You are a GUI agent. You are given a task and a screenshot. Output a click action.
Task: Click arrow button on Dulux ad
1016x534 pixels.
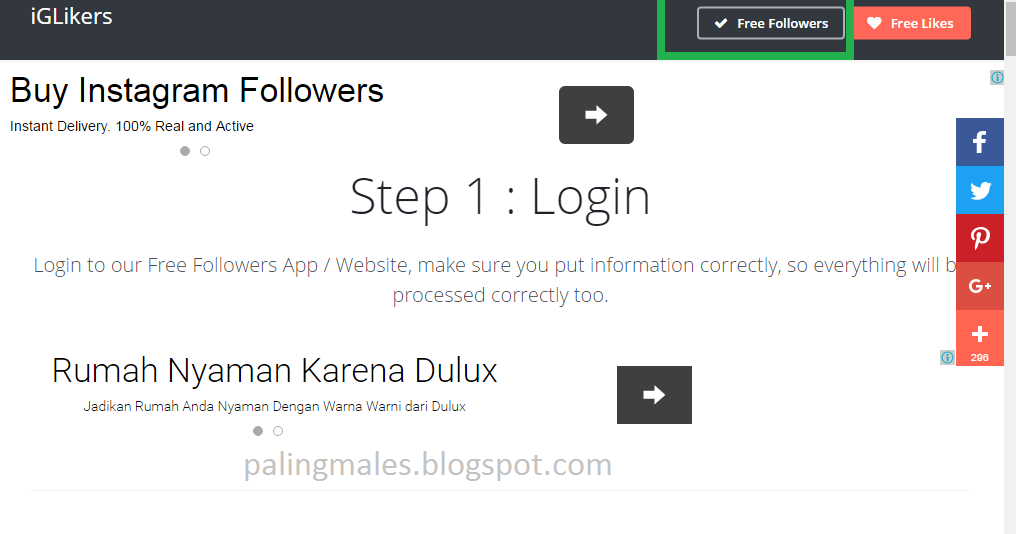pyautogui.click(x=654, y=395)
